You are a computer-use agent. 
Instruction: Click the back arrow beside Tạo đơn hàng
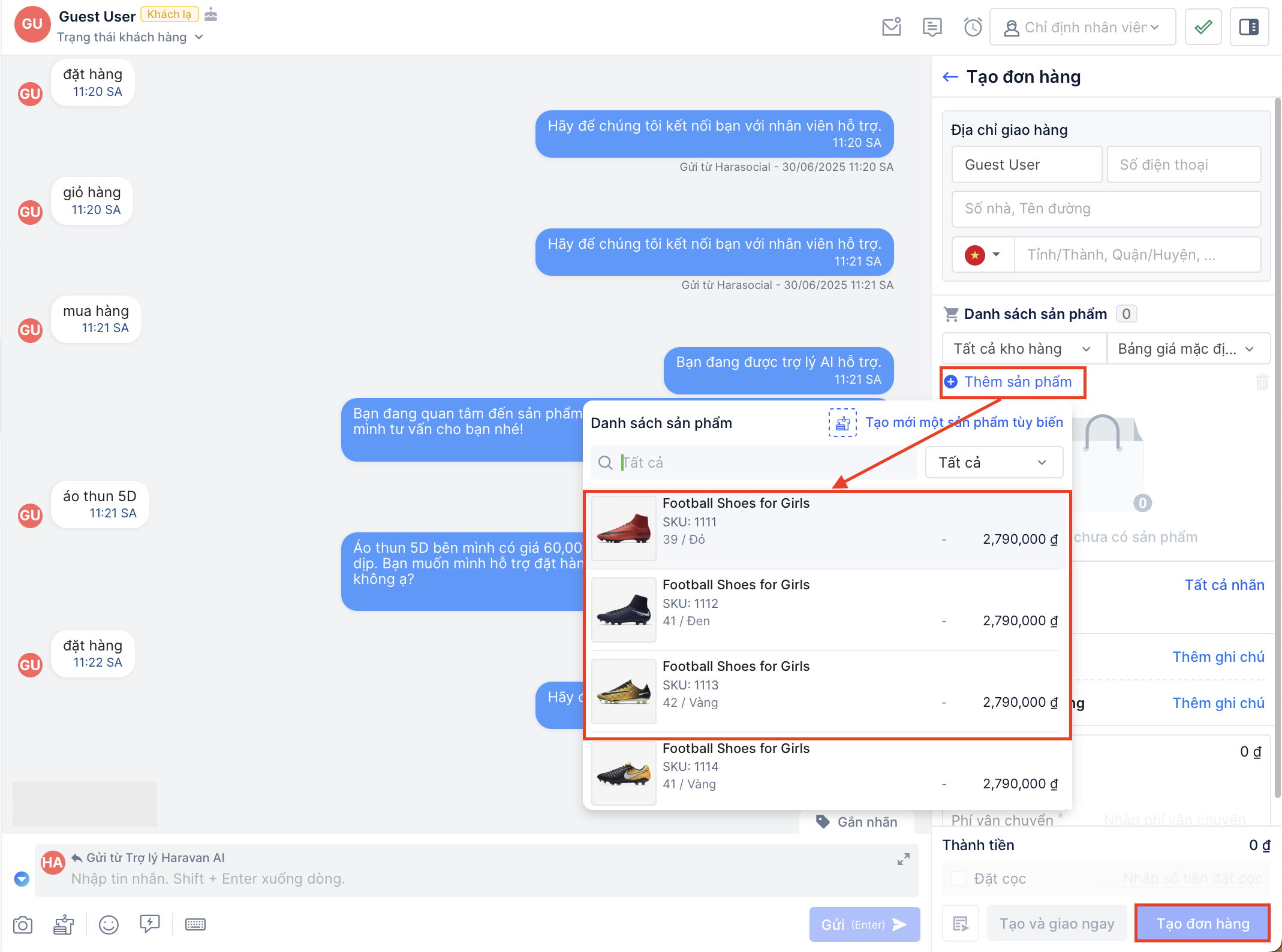[x=950, y=77]
